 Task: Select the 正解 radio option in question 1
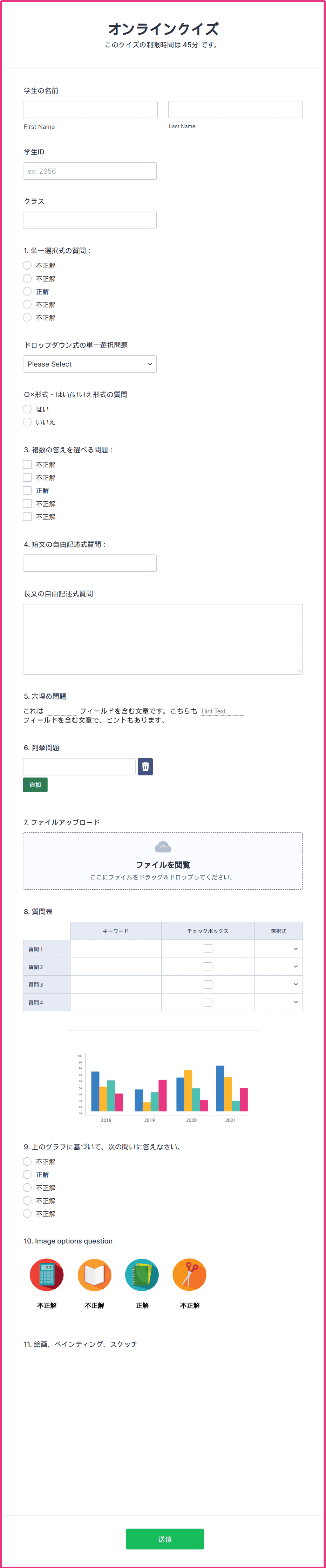tap(27, 292)
